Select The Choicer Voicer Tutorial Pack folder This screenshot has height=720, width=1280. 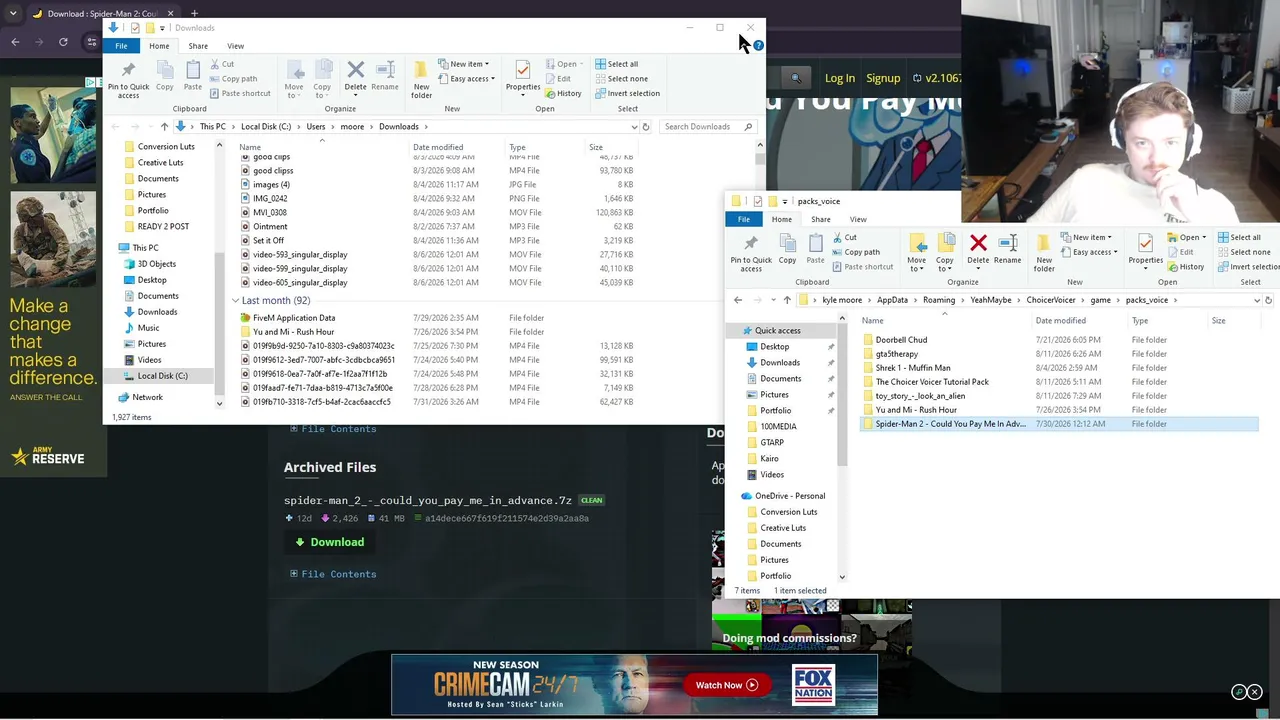[932, 382]
